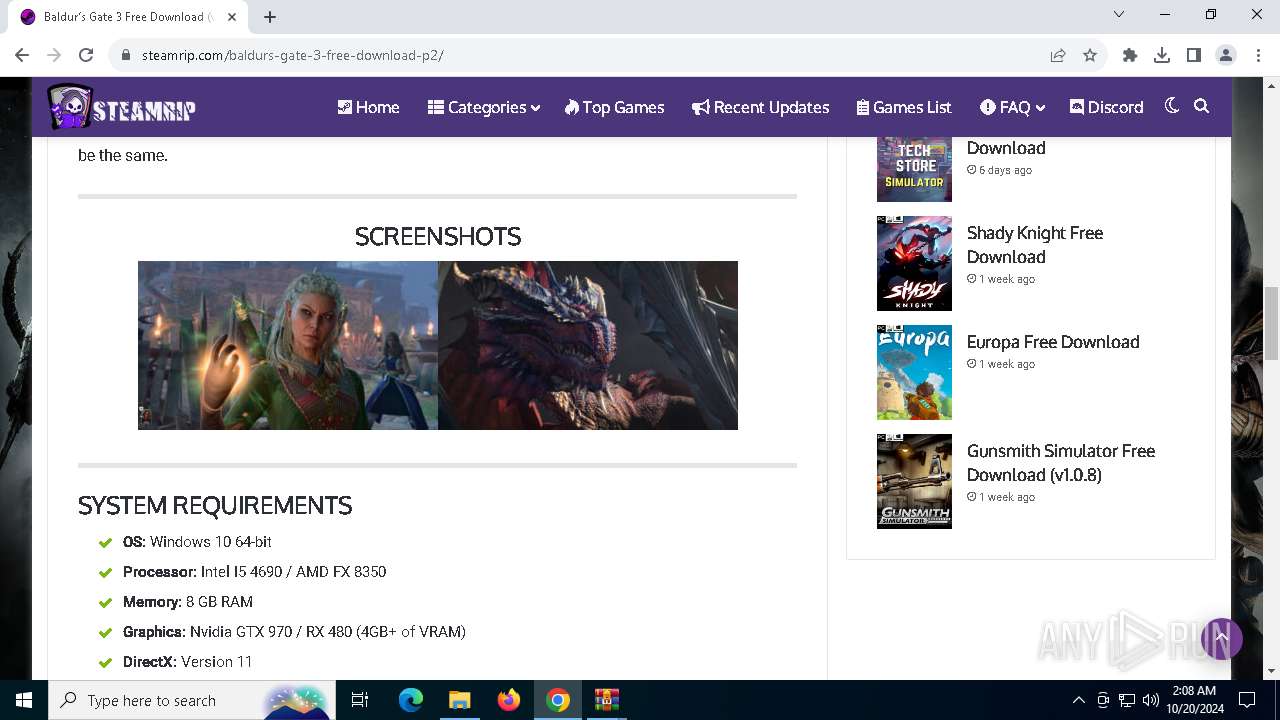The image size is (1280, 720).
Task: Close the Baldur's Gate 3 tab
Action: point(233,17)
